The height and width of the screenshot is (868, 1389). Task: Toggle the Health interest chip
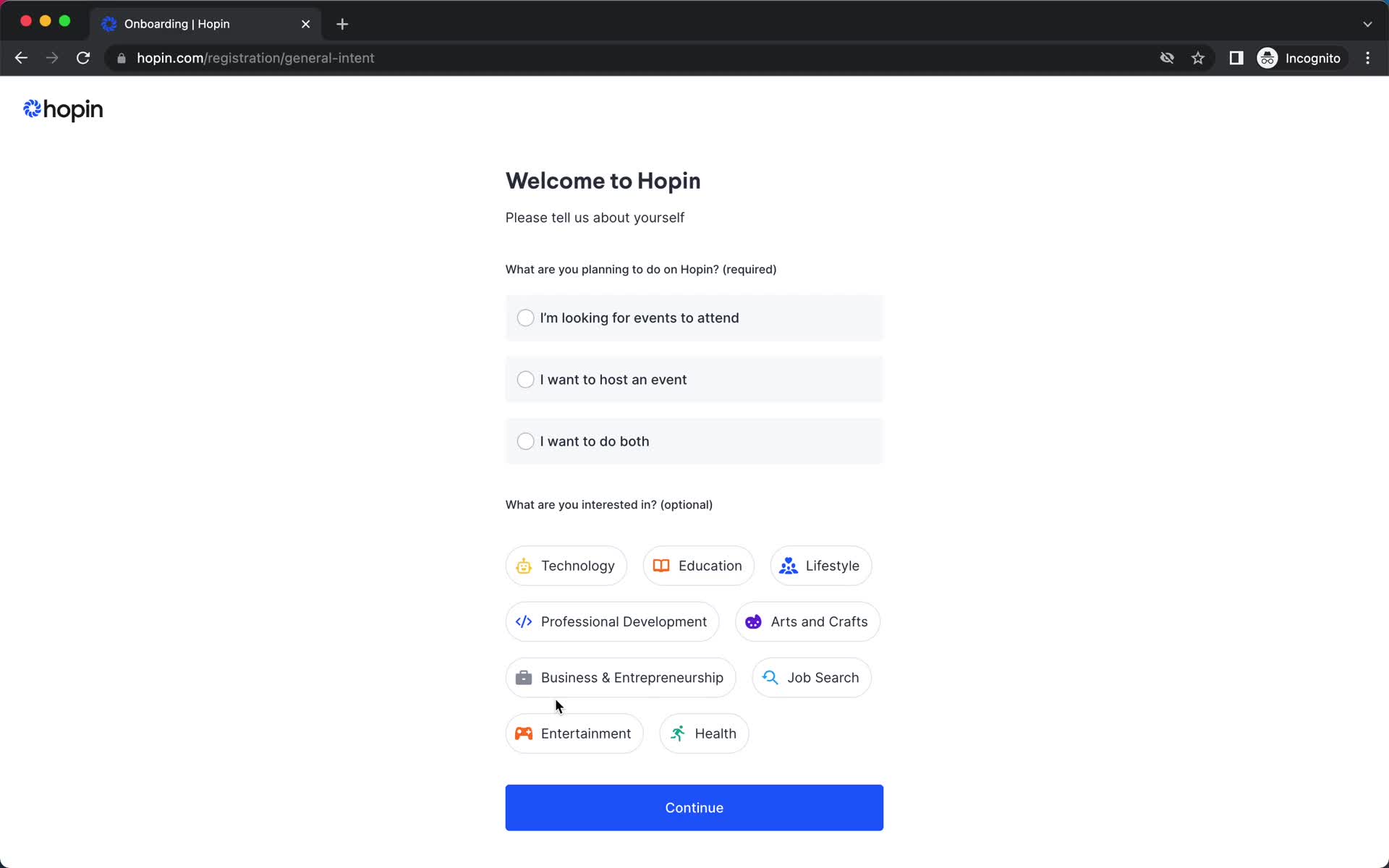pyautogui.click(x=704, y=733)
